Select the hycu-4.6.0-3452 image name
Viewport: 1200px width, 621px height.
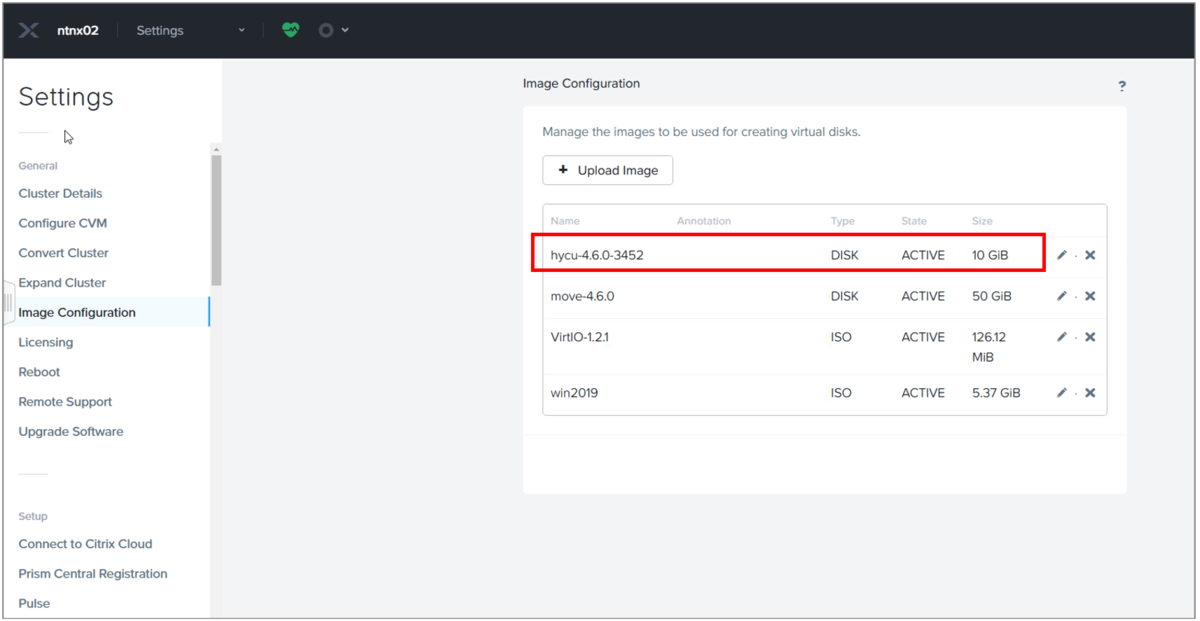597,255
